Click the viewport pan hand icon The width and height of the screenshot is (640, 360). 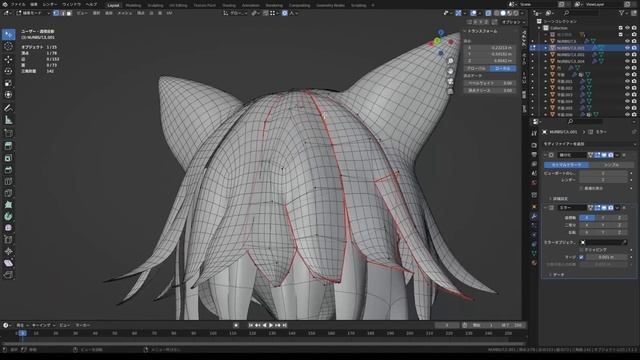tap(451, 71)
